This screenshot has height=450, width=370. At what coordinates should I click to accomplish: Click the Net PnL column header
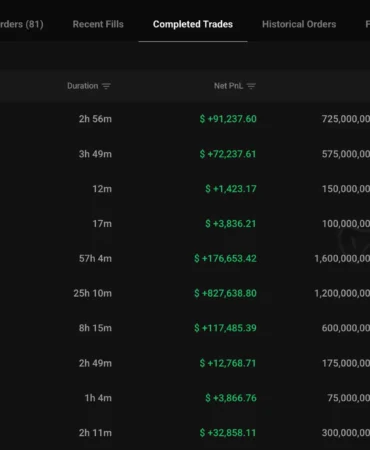point(228,86)
